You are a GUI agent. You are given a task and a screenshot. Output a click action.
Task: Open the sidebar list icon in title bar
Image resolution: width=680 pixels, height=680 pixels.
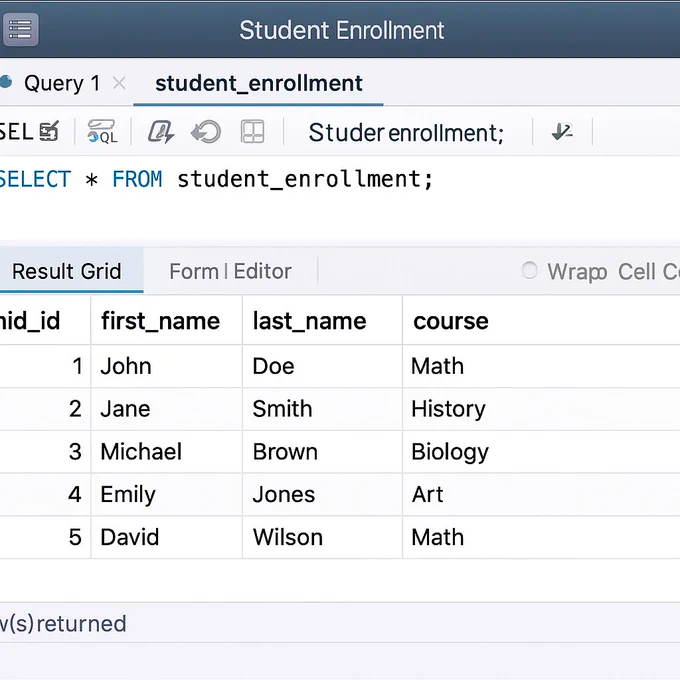tap(20, 29)
